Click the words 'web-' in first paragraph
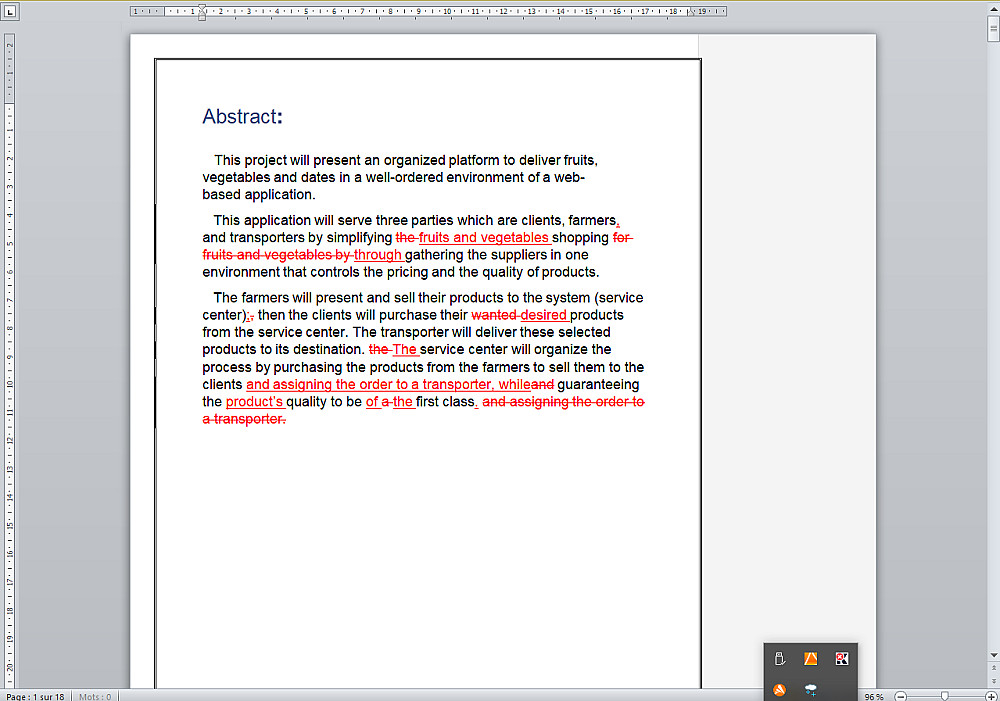 pos(569,177)
